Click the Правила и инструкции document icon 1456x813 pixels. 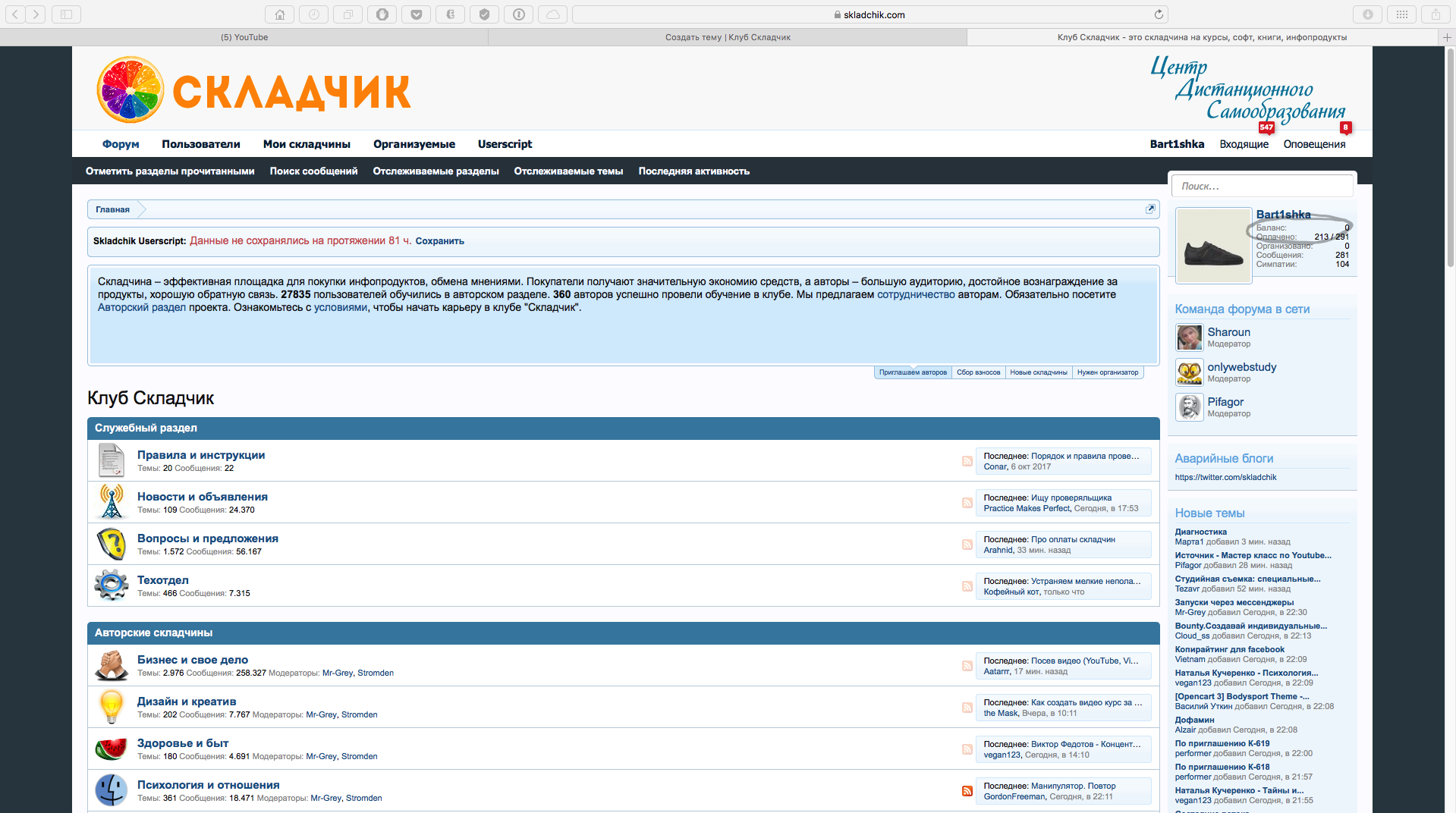point(112,460)
